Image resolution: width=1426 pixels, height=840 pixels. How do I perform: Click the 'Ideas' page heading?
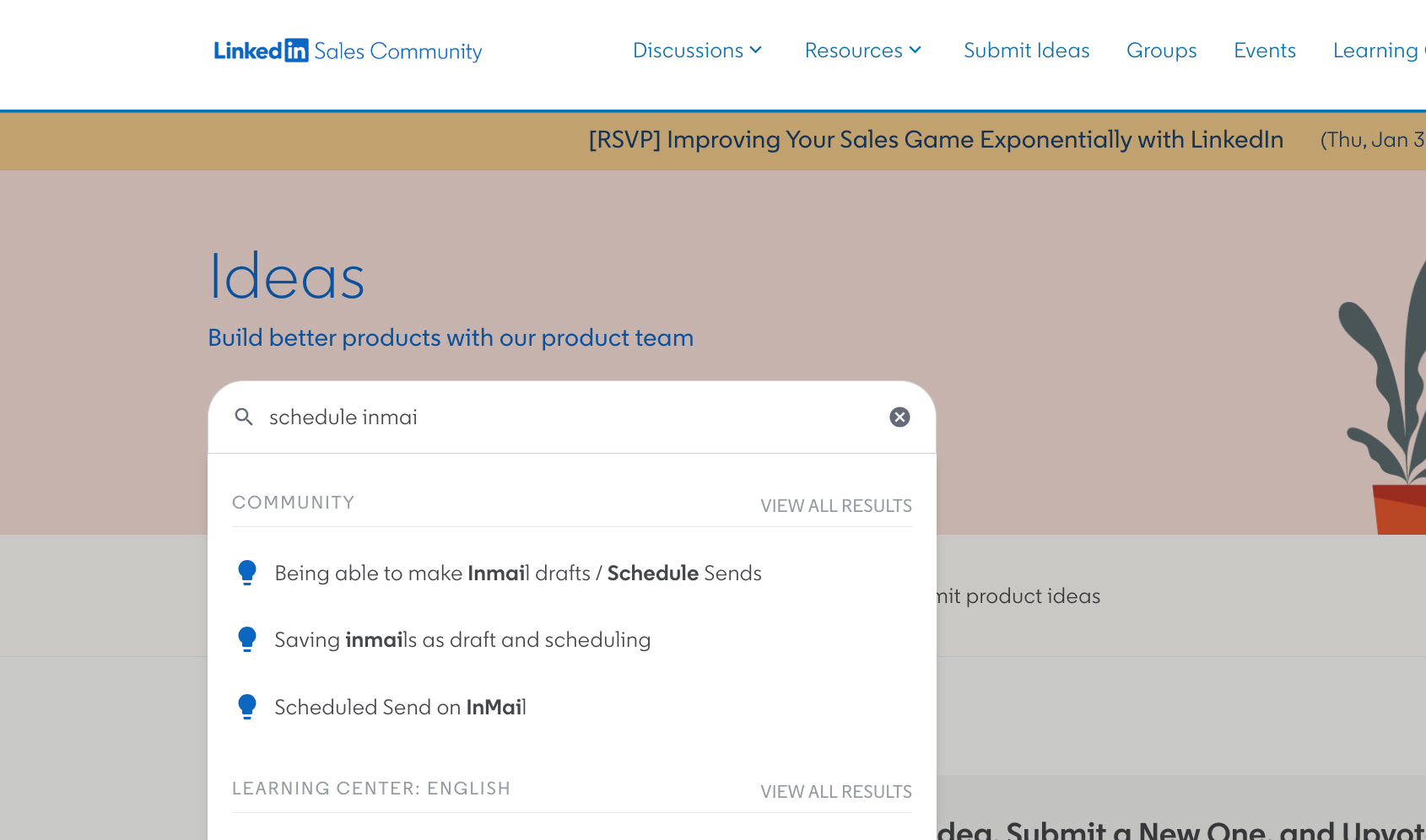[287, 276]
